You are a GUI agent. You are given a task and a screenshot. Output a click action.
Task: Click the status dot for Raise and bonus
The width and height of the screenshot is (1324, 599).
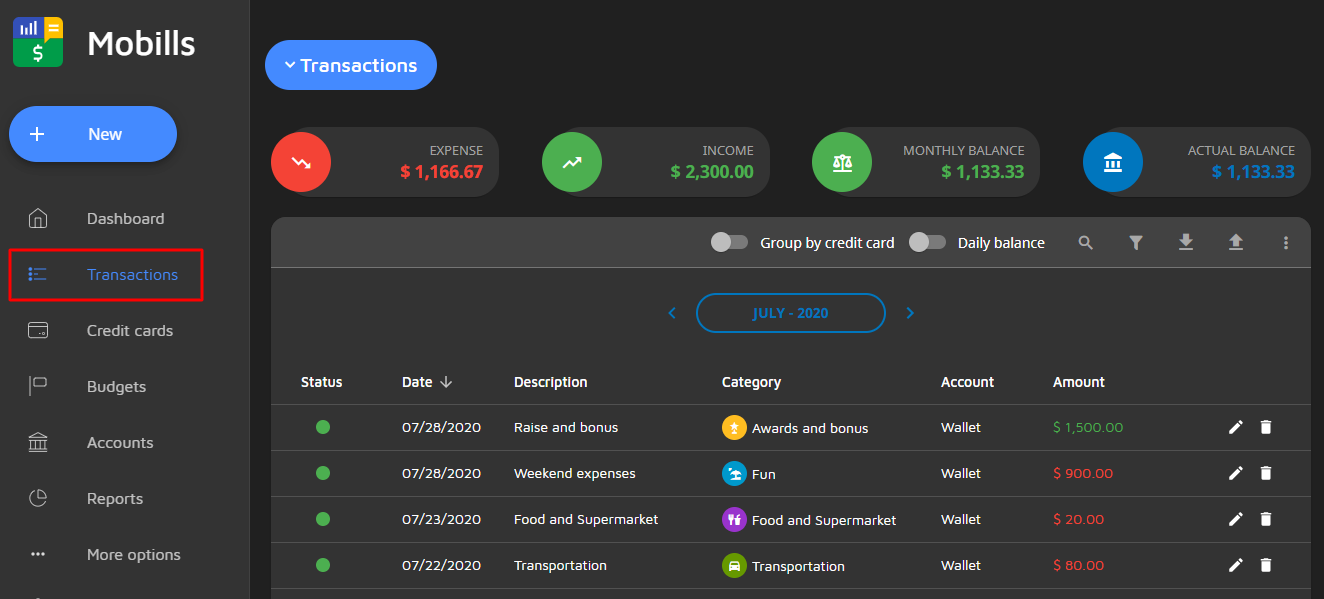click(323, 427)
